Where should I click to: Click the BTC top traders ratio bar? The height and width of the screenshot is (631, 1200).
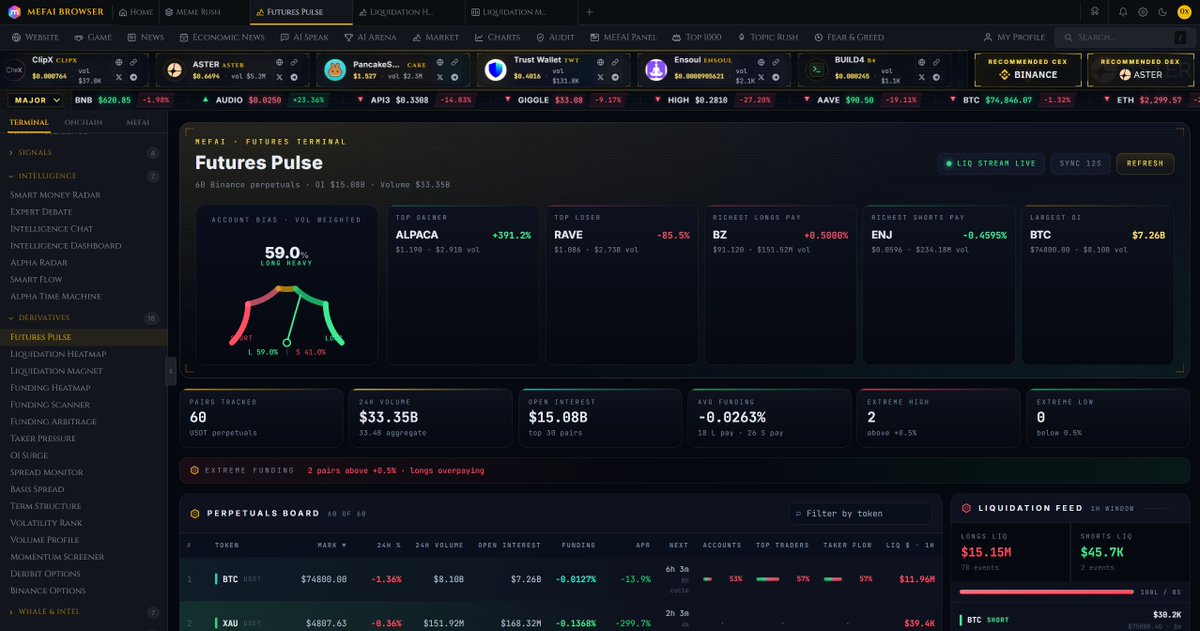768,578
